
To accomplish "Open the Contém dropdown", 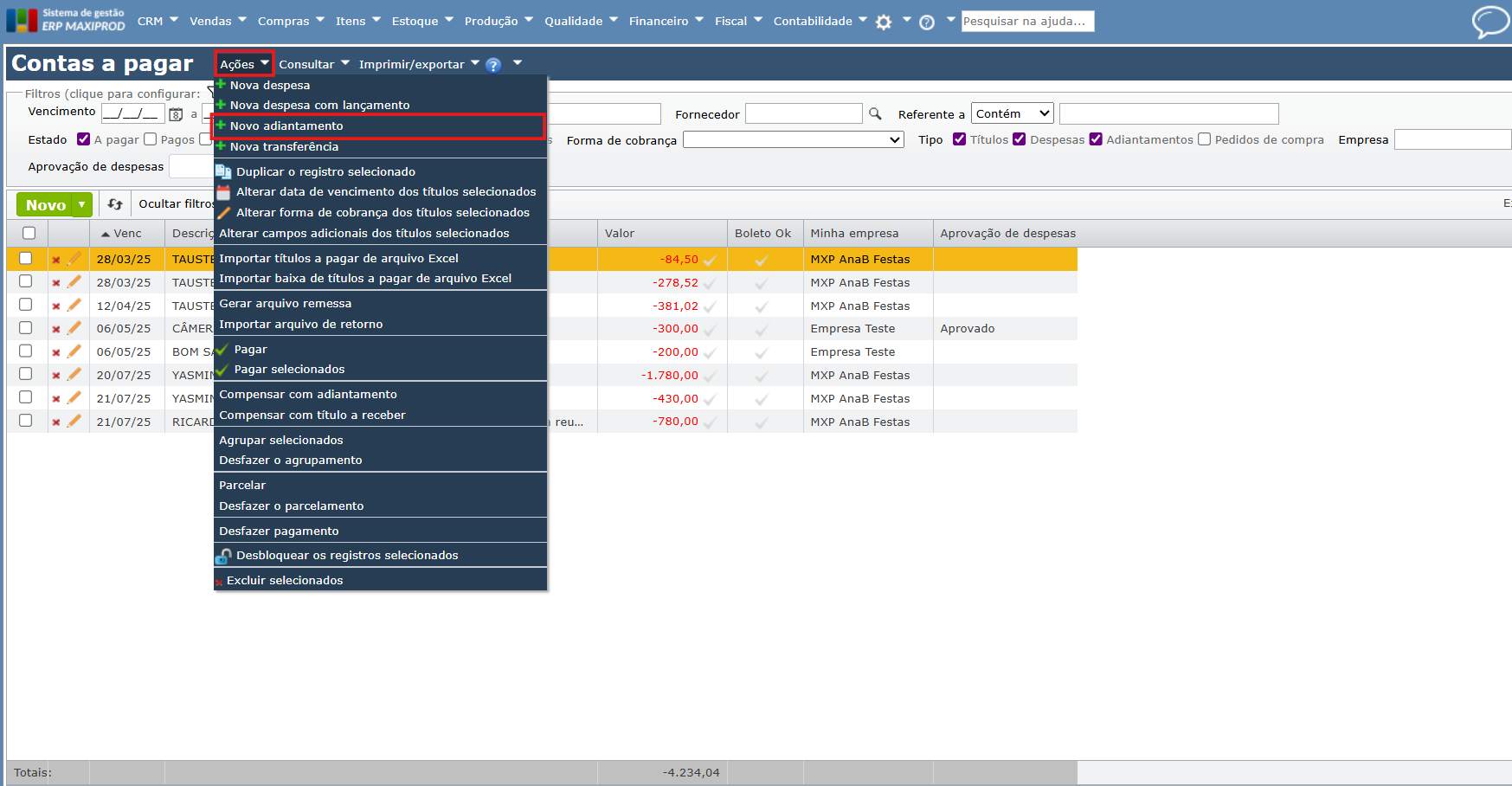I will tap(1012, 113).
